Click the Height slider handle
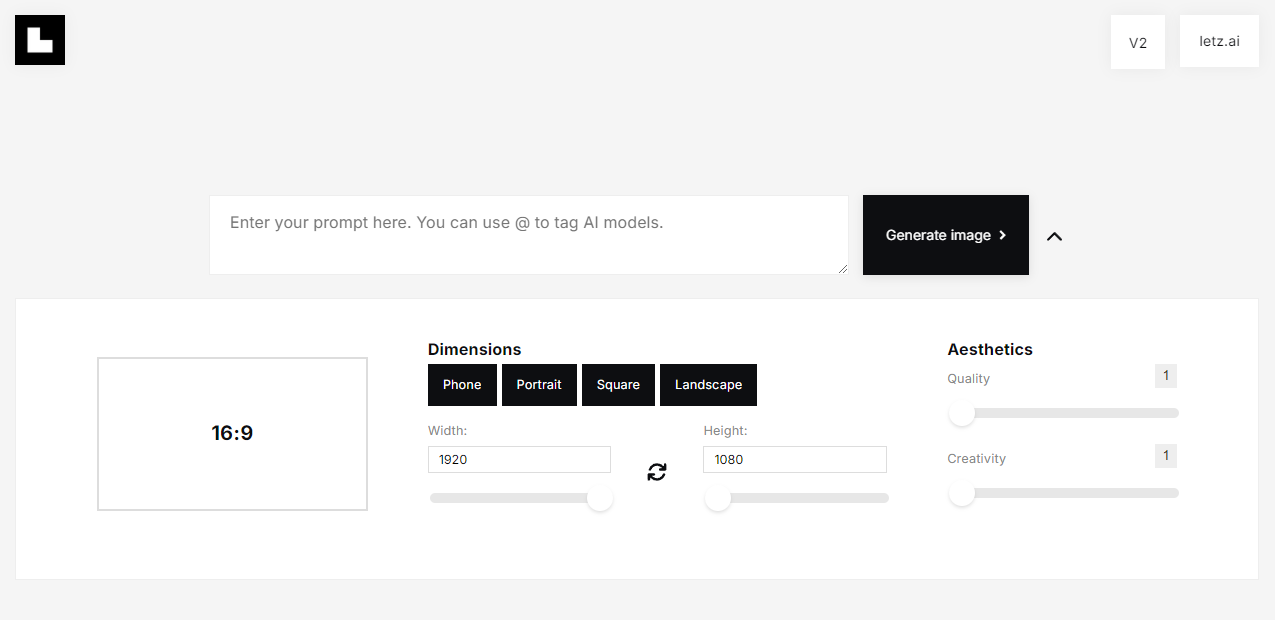The height and width of the screenshot is (620, 1275). [x=718, y=498]
